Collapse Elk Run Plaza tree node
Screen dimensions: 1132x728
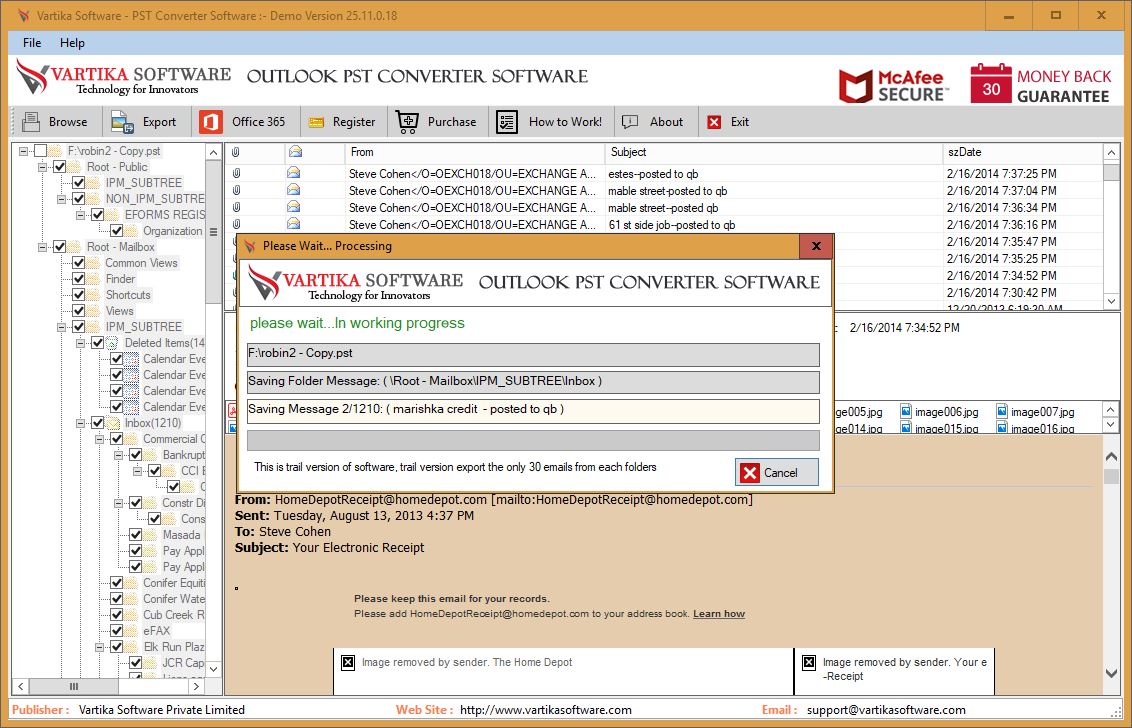[x=99, y=647]
